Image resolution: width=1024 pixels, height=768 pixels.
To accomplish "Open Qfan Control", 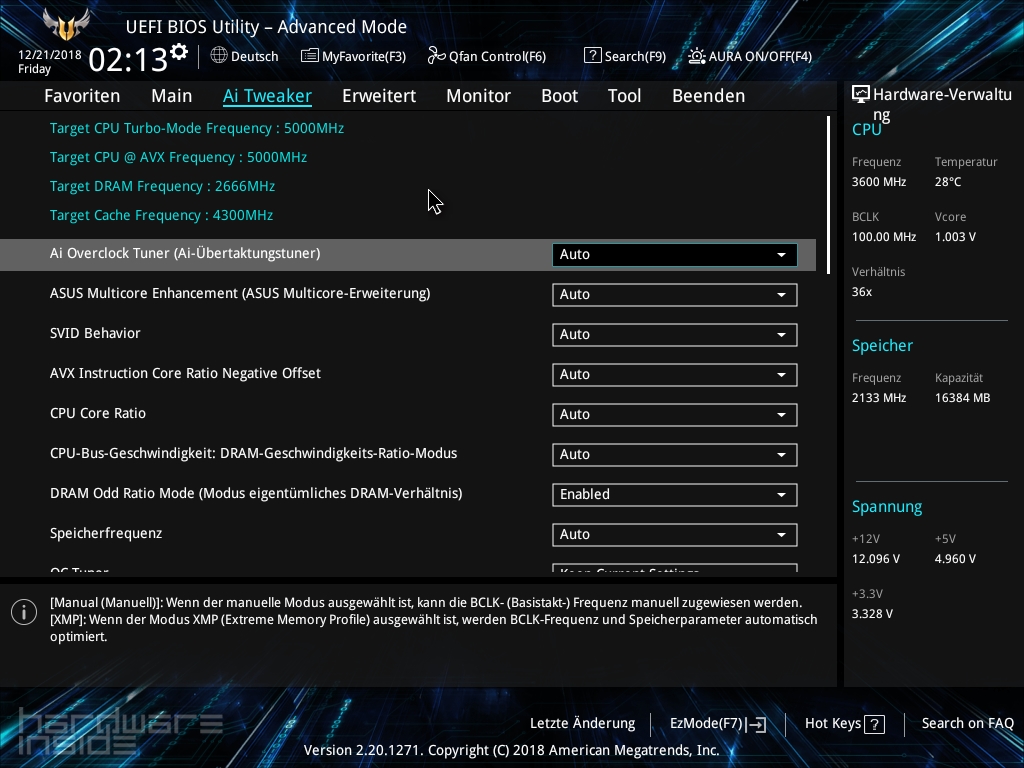I will pos(487,56).
